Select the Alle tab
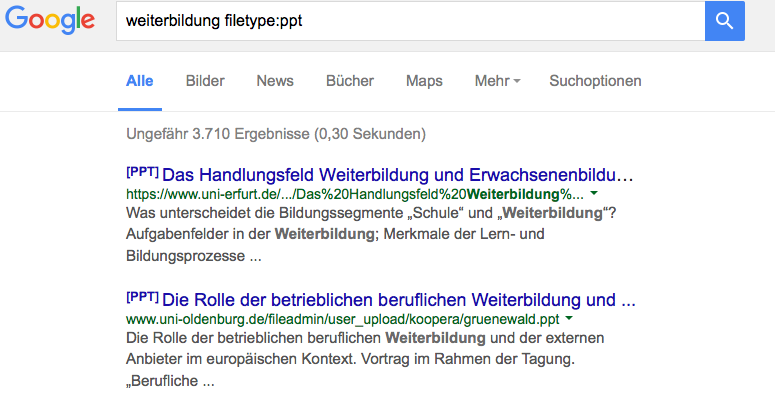Screen dimensions: 775x398 coord(139,81)
